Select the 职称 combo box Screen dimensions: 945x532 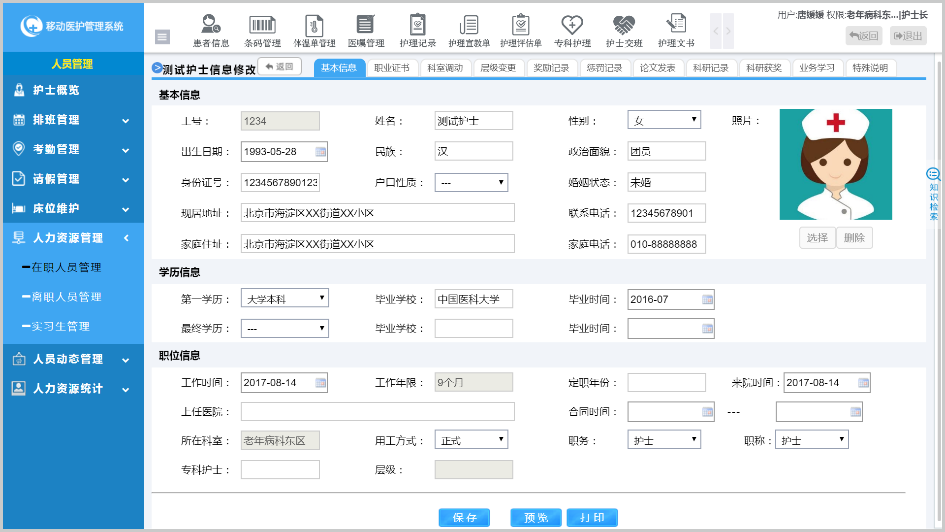point(812,440)
